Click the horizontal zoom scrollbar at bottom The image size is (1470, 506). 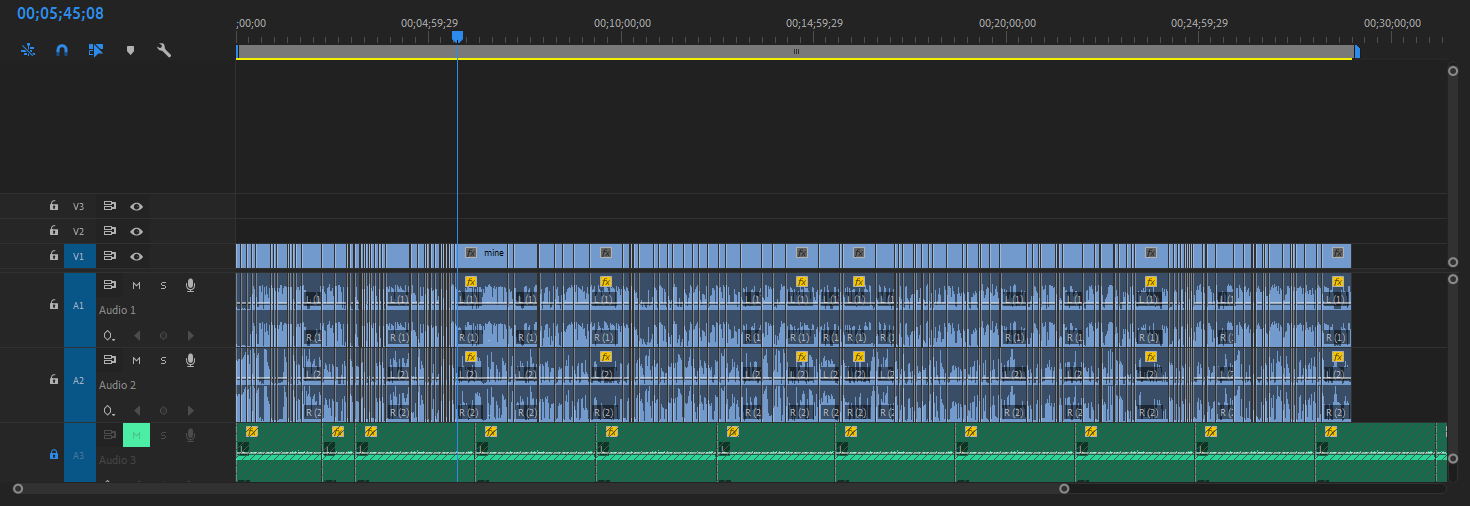pos(540,489)
